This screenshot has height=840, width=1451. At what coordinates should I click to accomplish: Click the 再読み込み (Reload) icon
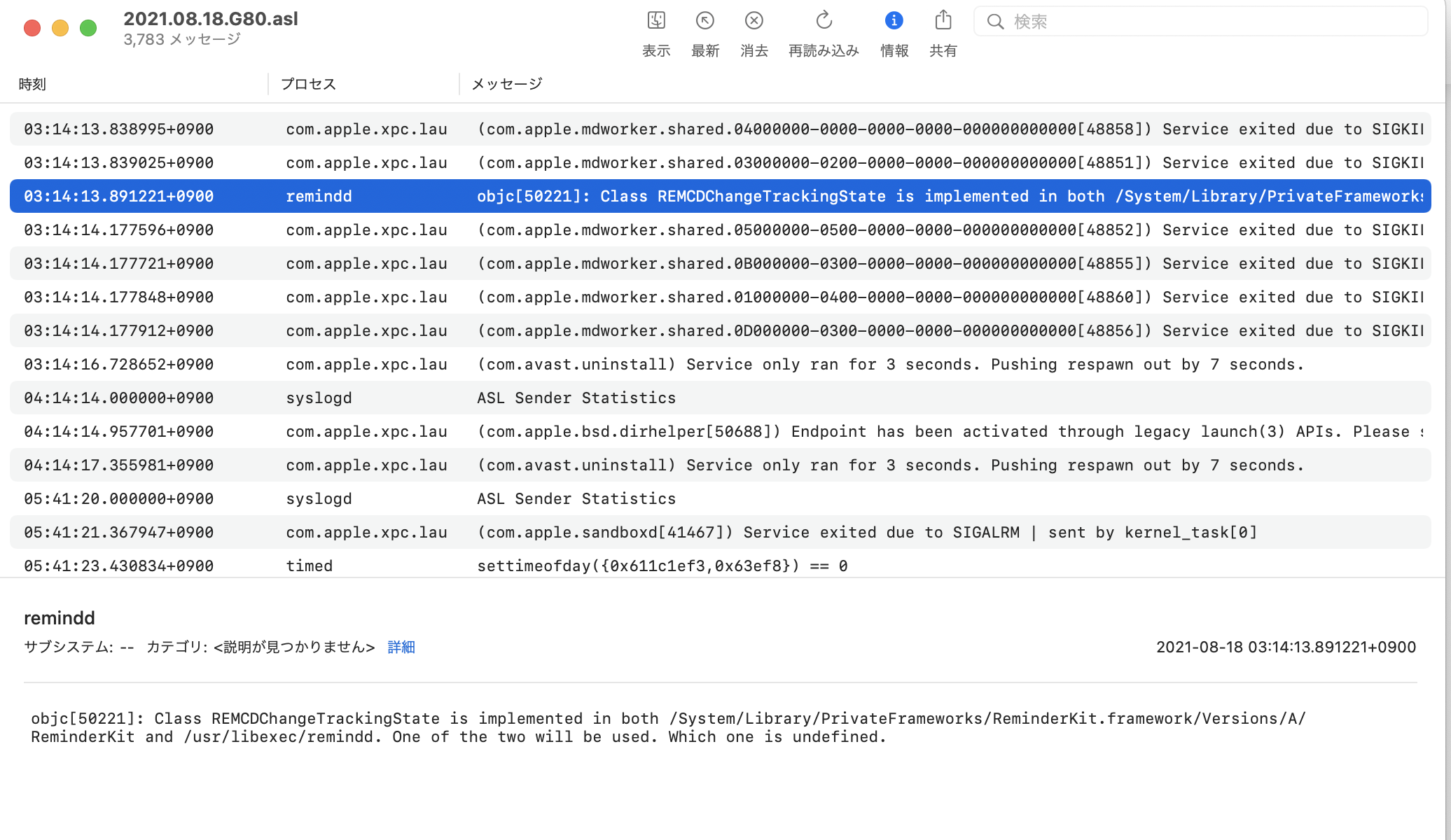[824, 21]
